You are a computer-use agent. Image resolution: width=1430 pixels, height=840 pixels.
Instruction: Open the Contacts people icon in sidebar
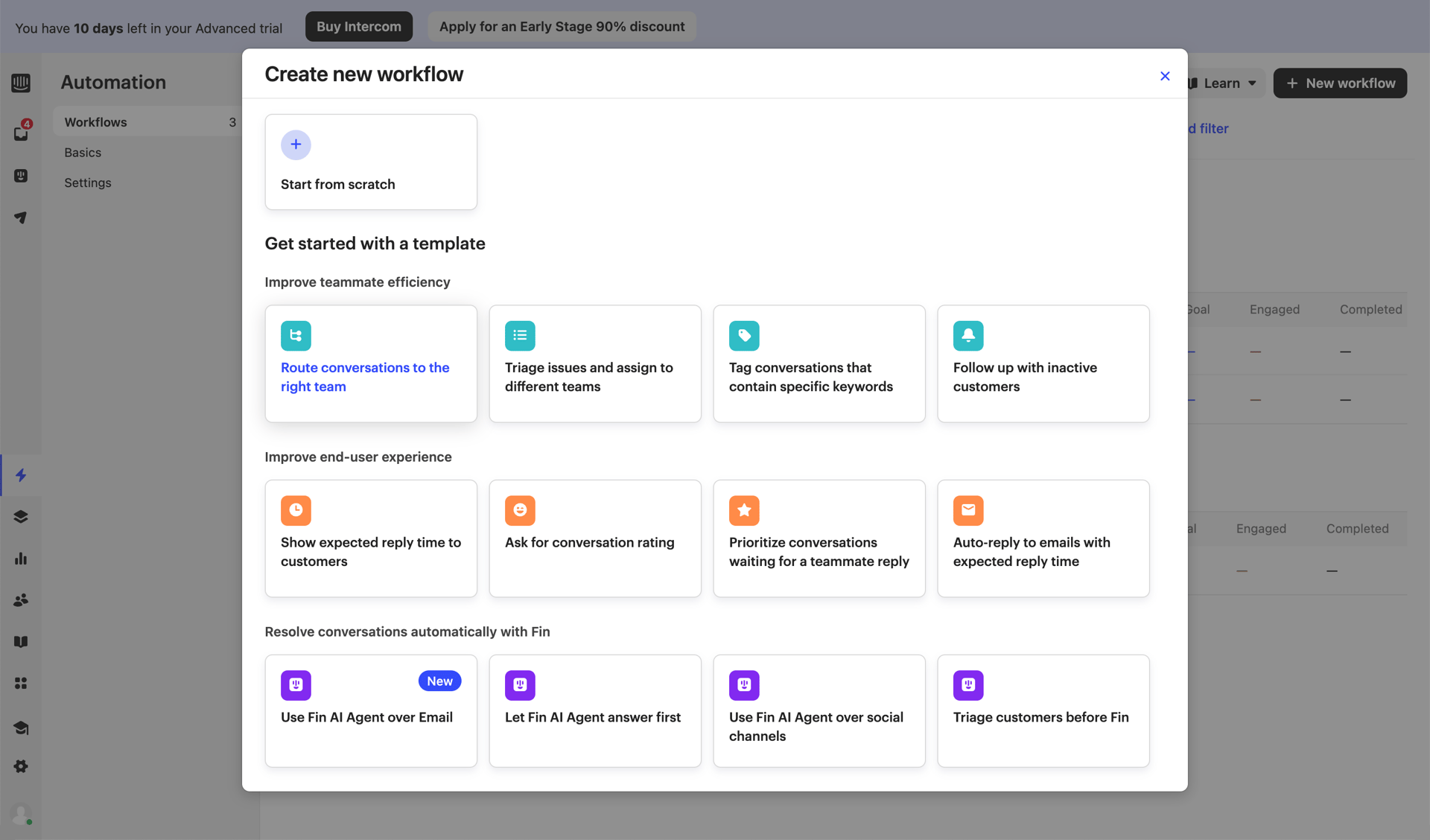click(x=21, y=600)
